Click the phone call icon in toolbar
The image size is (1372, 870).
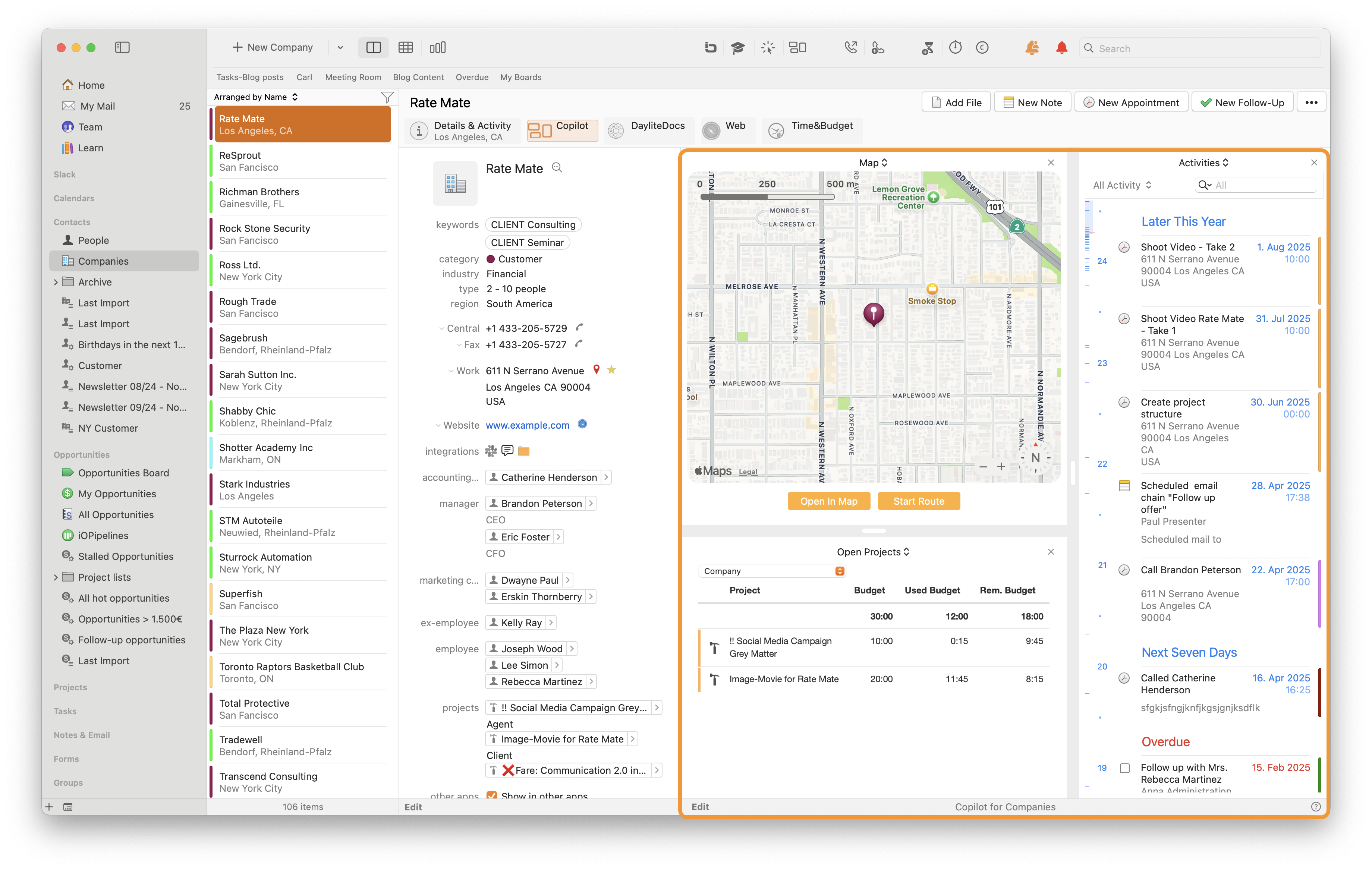click(850, 48)
